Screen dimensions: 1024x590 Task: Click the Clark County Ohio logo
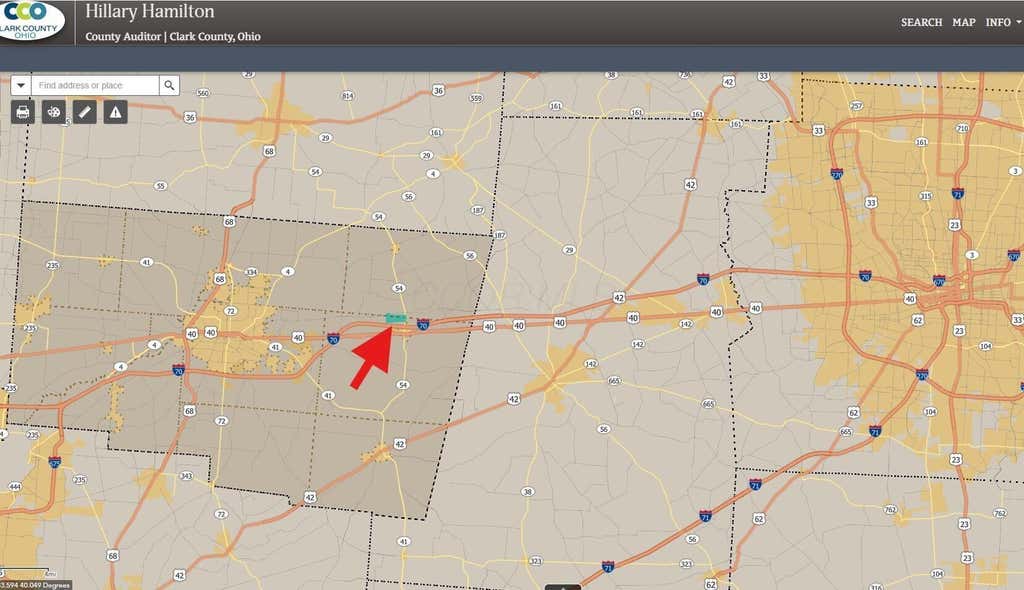pyautogui.click(x=29, y=20)
